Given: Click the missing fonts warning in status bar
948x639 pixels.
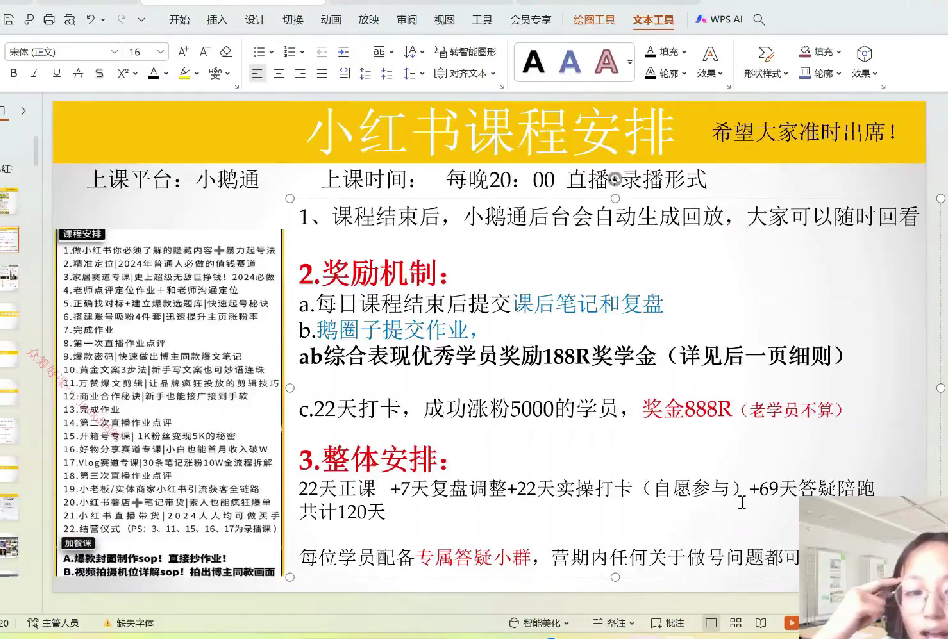Looking at the screenshot, I should click(x=129, y=623).
